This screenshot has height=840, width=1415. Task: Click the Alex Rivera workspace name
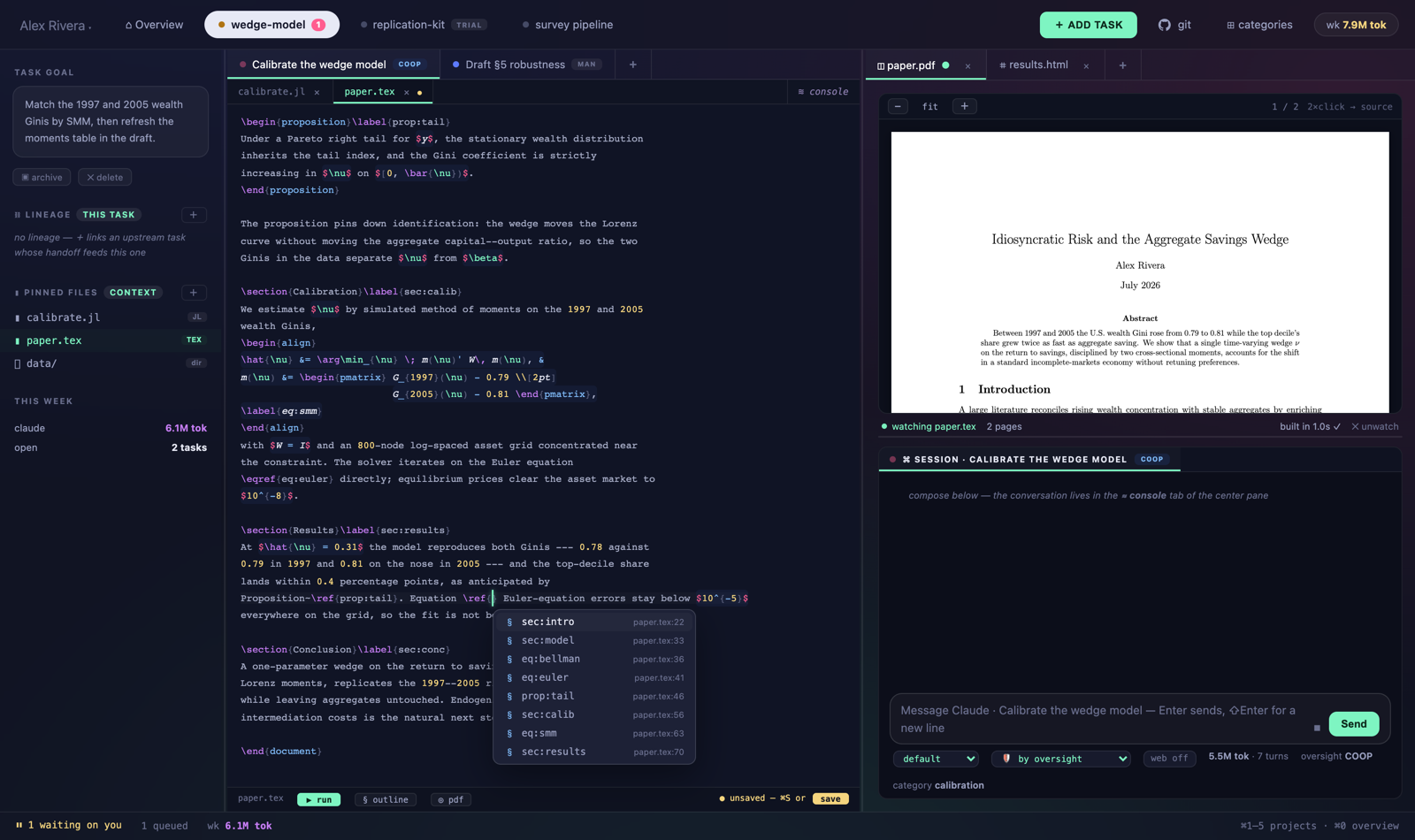(x=55, y=26)
